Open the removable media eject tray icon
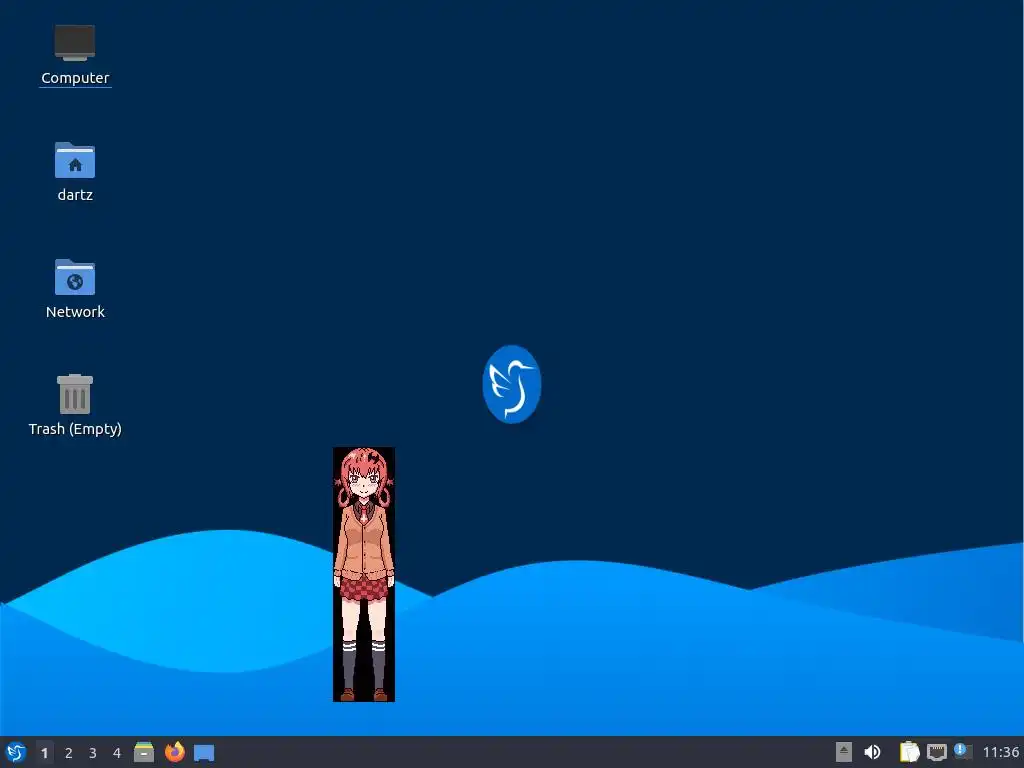This screenshot has height=768, width=1024. [x=844, y=752]
